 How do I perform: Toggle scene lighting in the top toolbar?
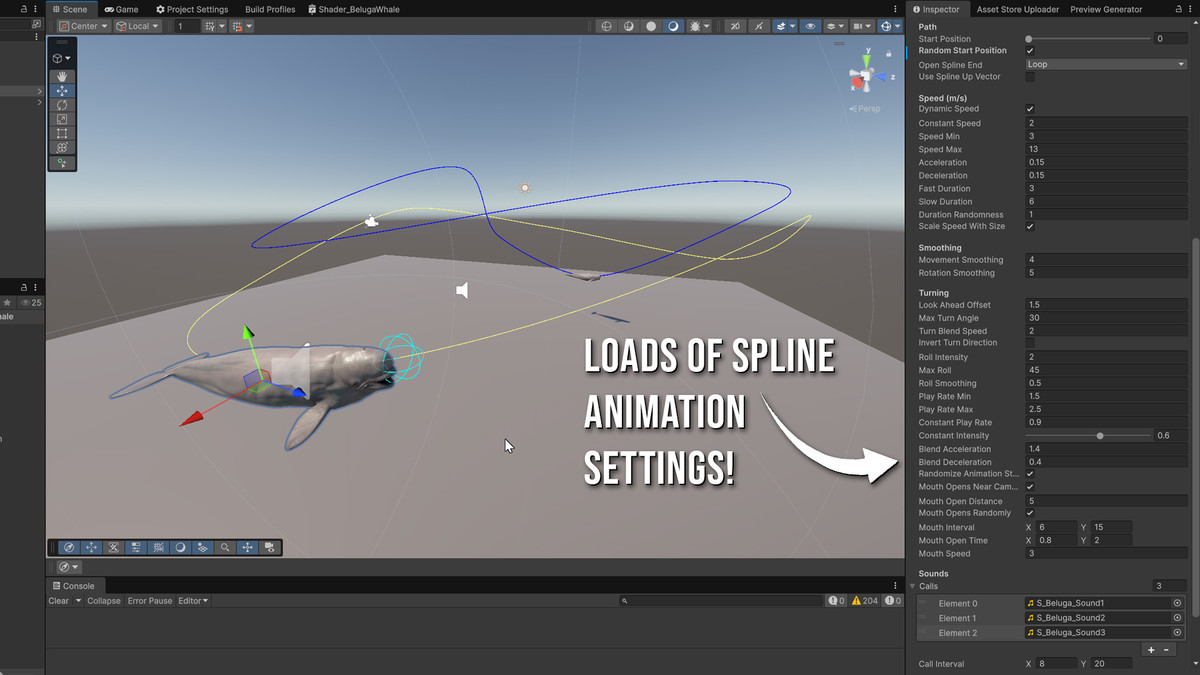(760, 26)
